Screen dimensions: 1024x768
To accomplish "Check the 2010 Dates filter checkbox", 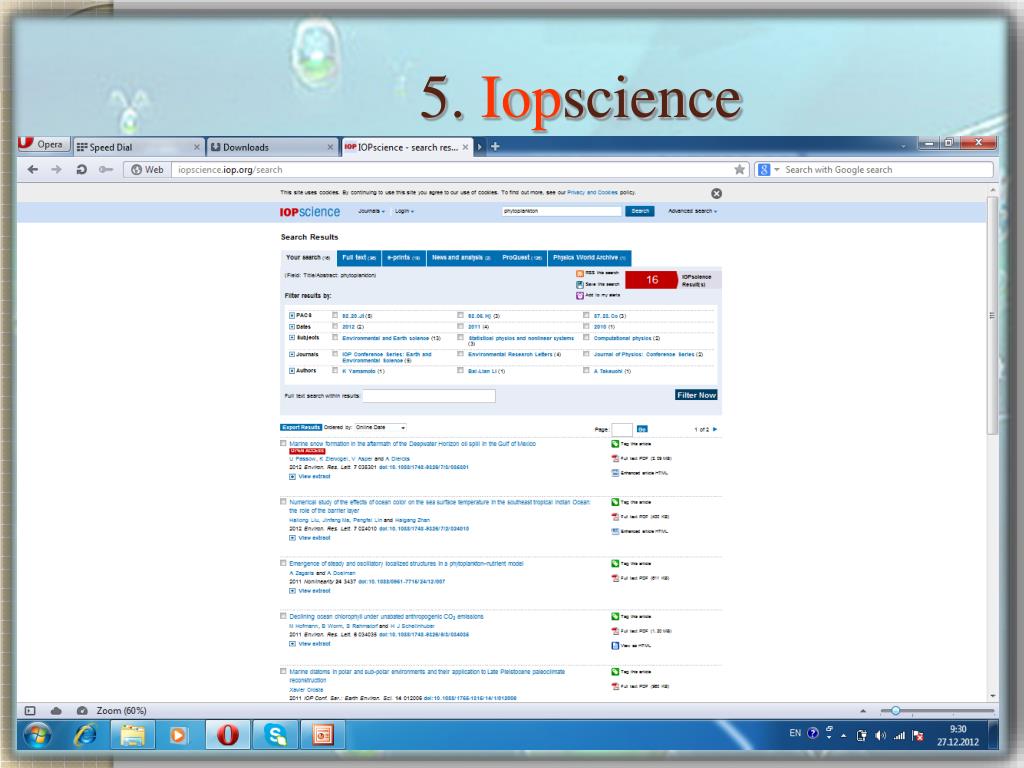I will pyautogui.click(x=586, y=327).
